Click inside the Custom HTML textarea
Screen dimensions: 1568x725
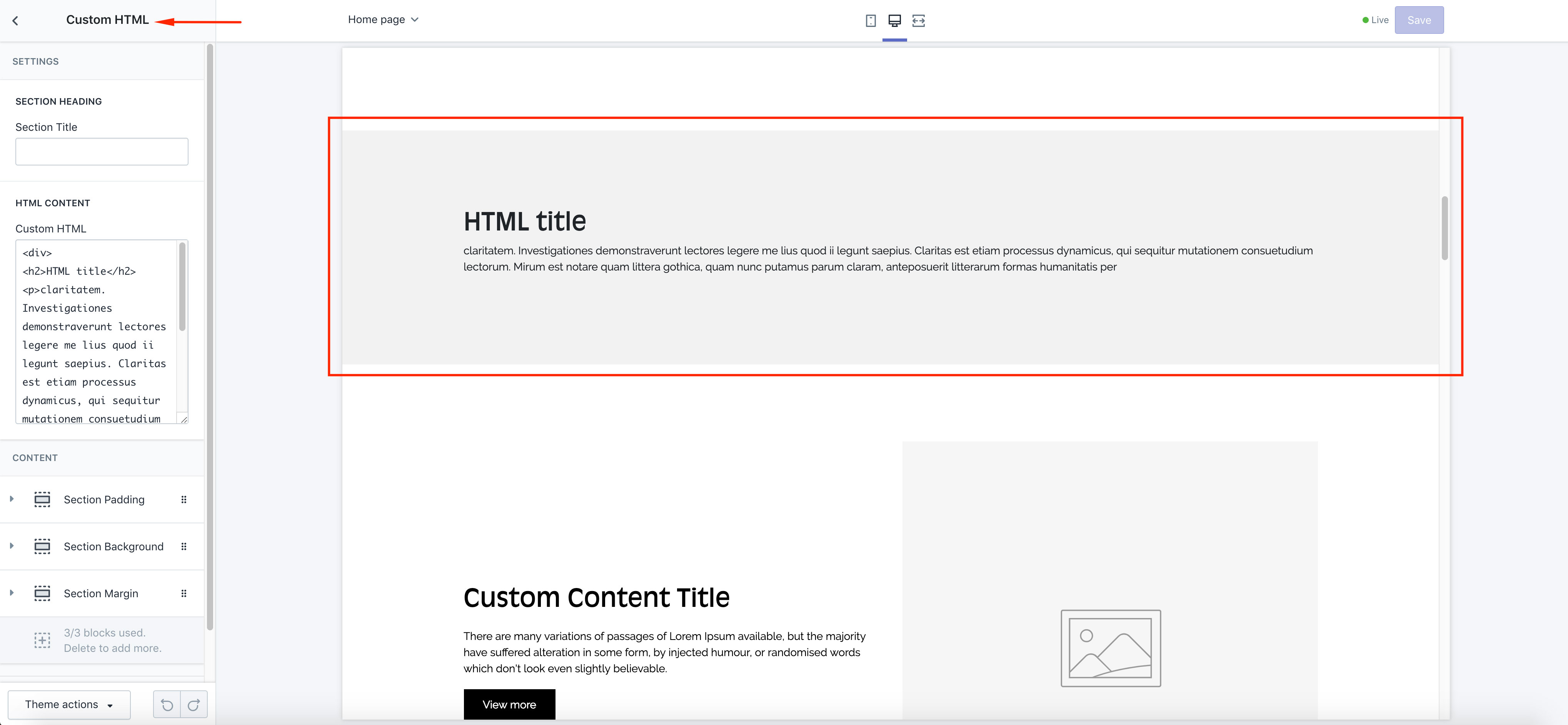coord(96,332)
